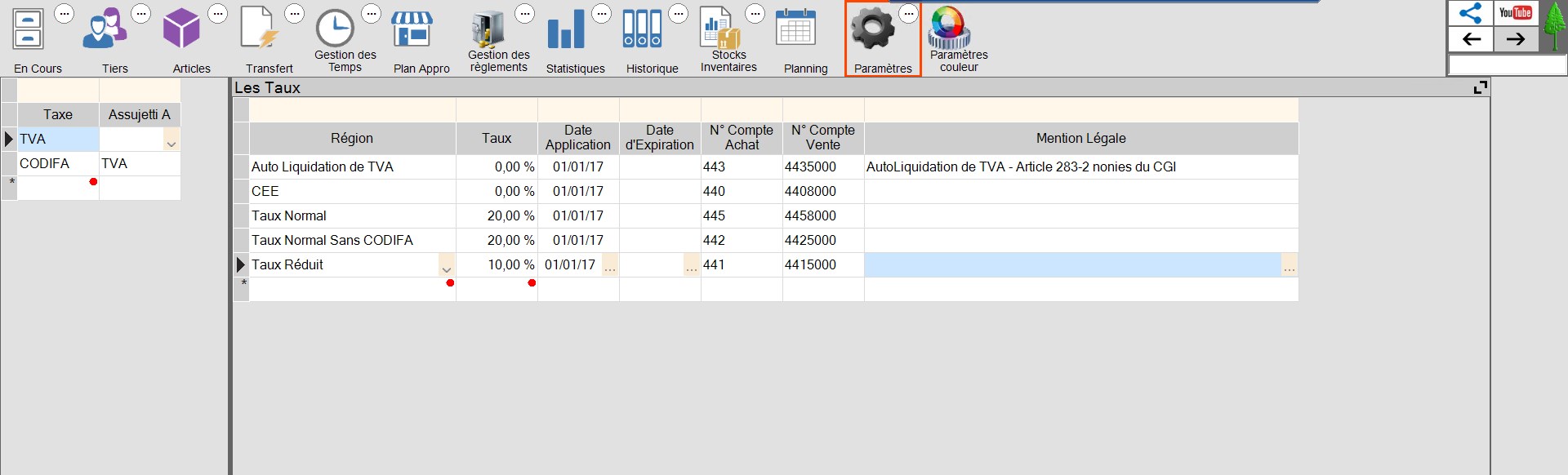Click the Date d'Expiration column header
1568x475 pixels.
pyautogui.click(x=660, y=138)
